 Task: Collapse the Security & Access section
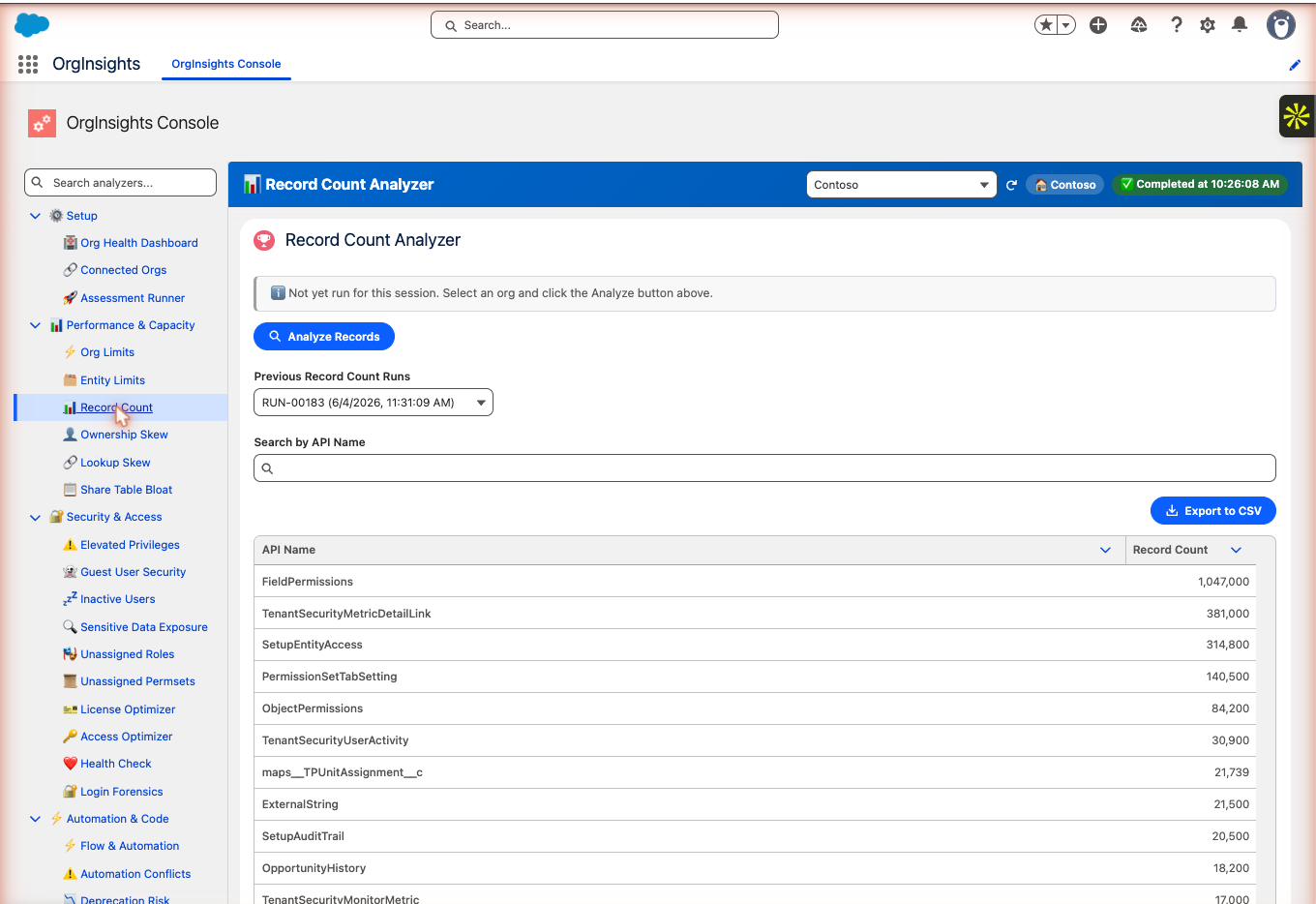[36, 517]
